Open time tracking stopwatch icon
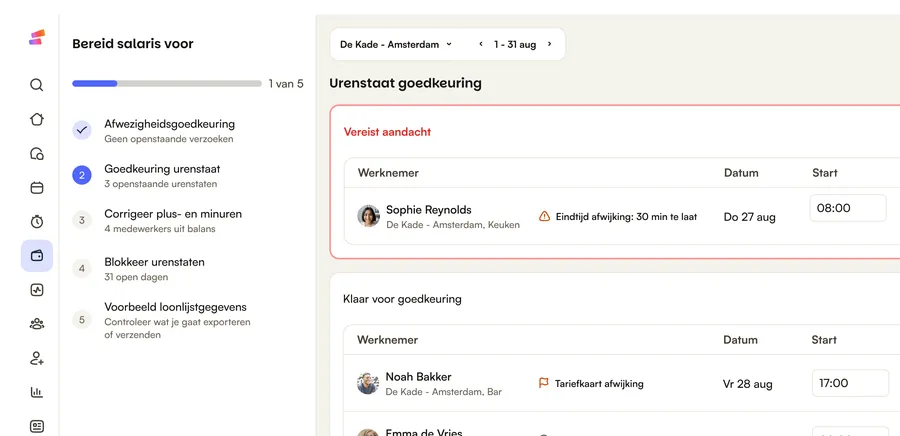 pyautogui.click(x=37, y=221)
